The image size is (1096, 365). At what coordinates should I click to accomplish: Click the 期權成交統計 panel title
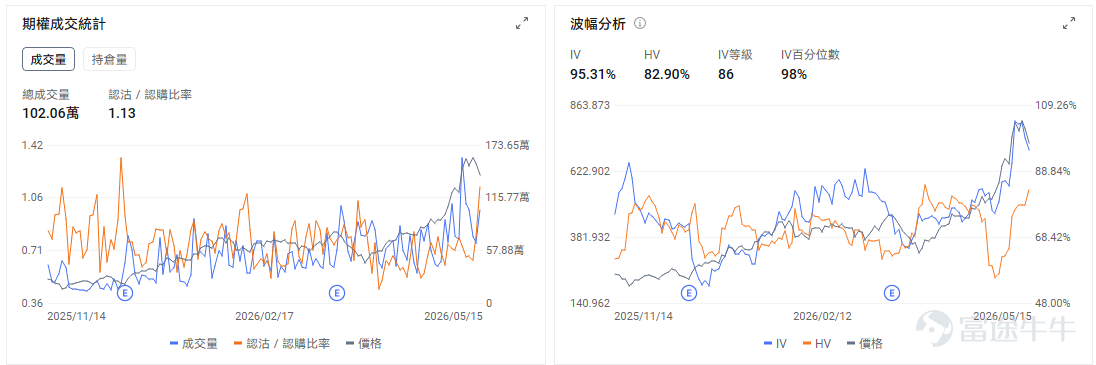pos(64,24)
